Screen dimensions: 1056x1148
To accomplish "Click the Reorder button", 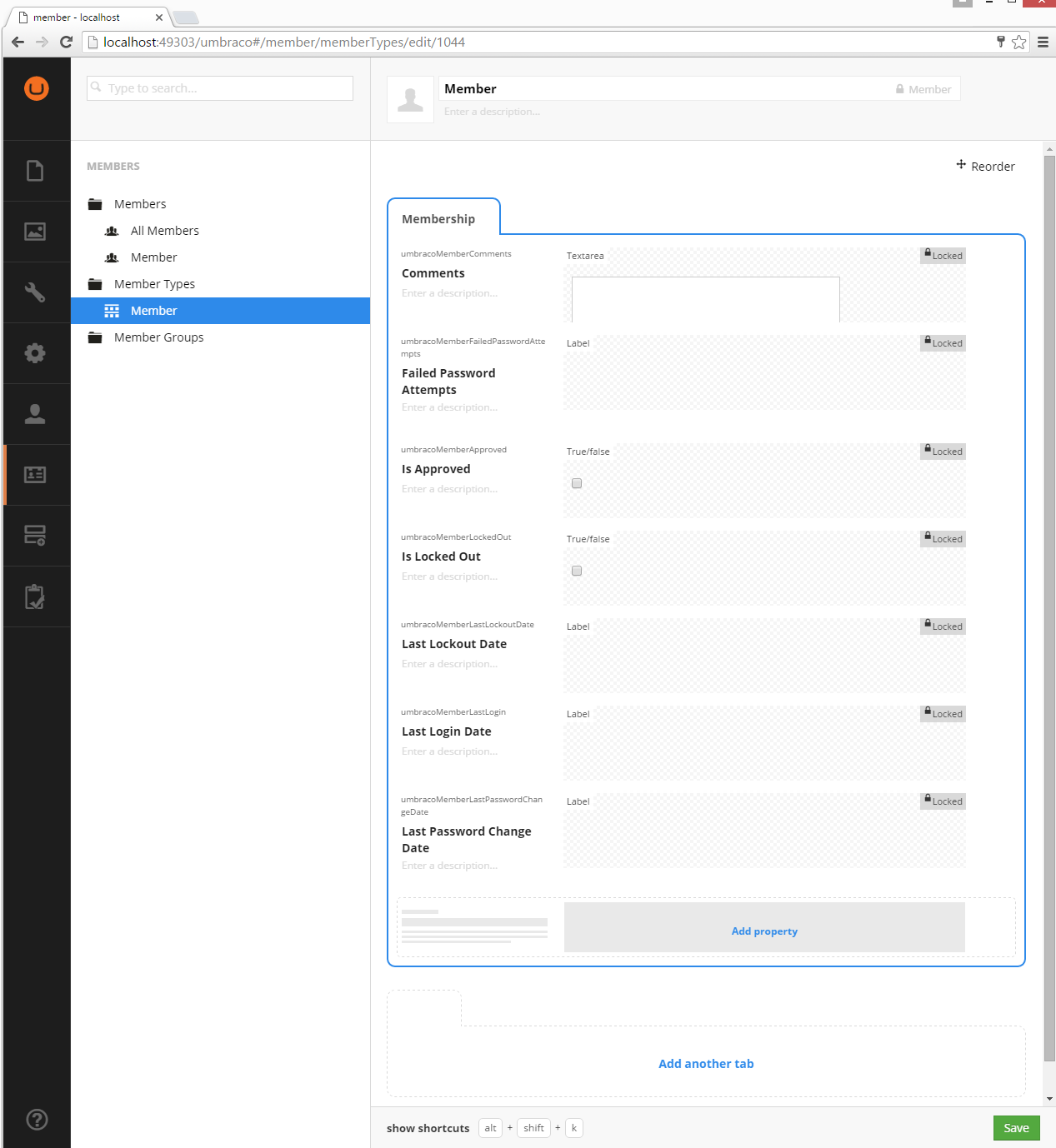I will (x=985, y=166).
